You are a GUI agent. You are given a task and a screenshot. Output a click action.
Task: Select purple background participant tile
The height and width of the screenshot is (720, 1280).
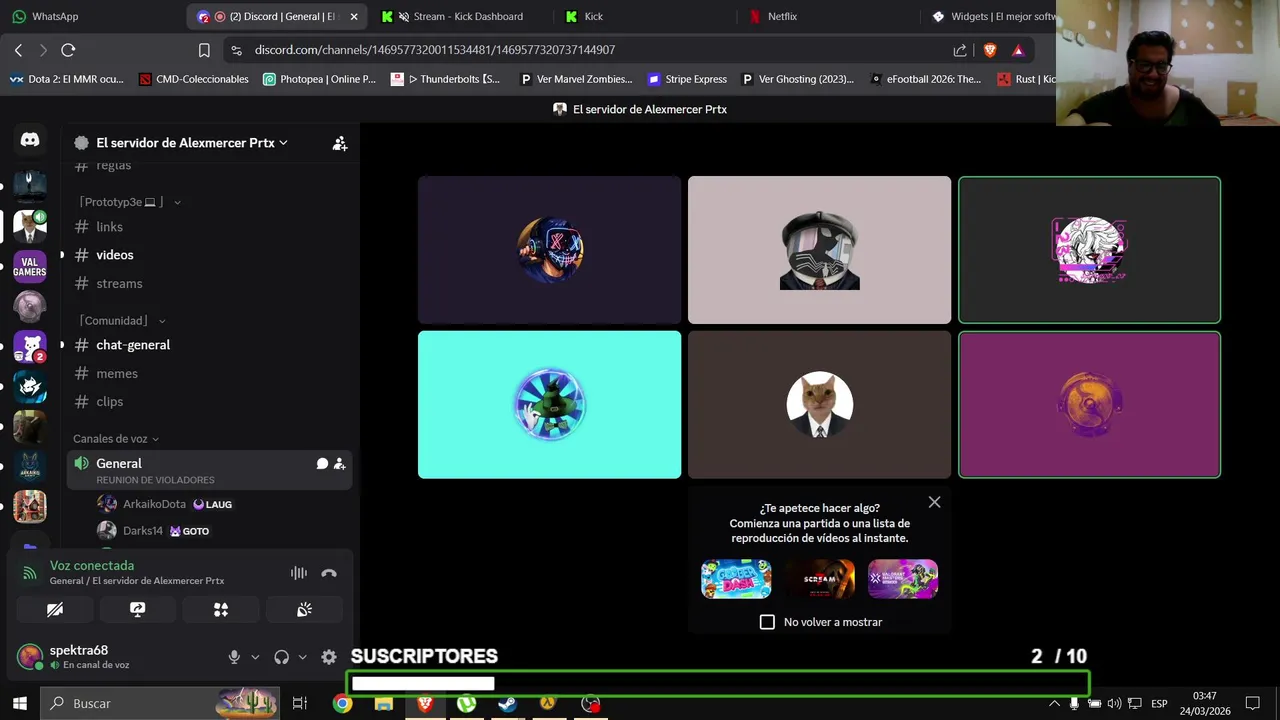(x=1090, y=405)
